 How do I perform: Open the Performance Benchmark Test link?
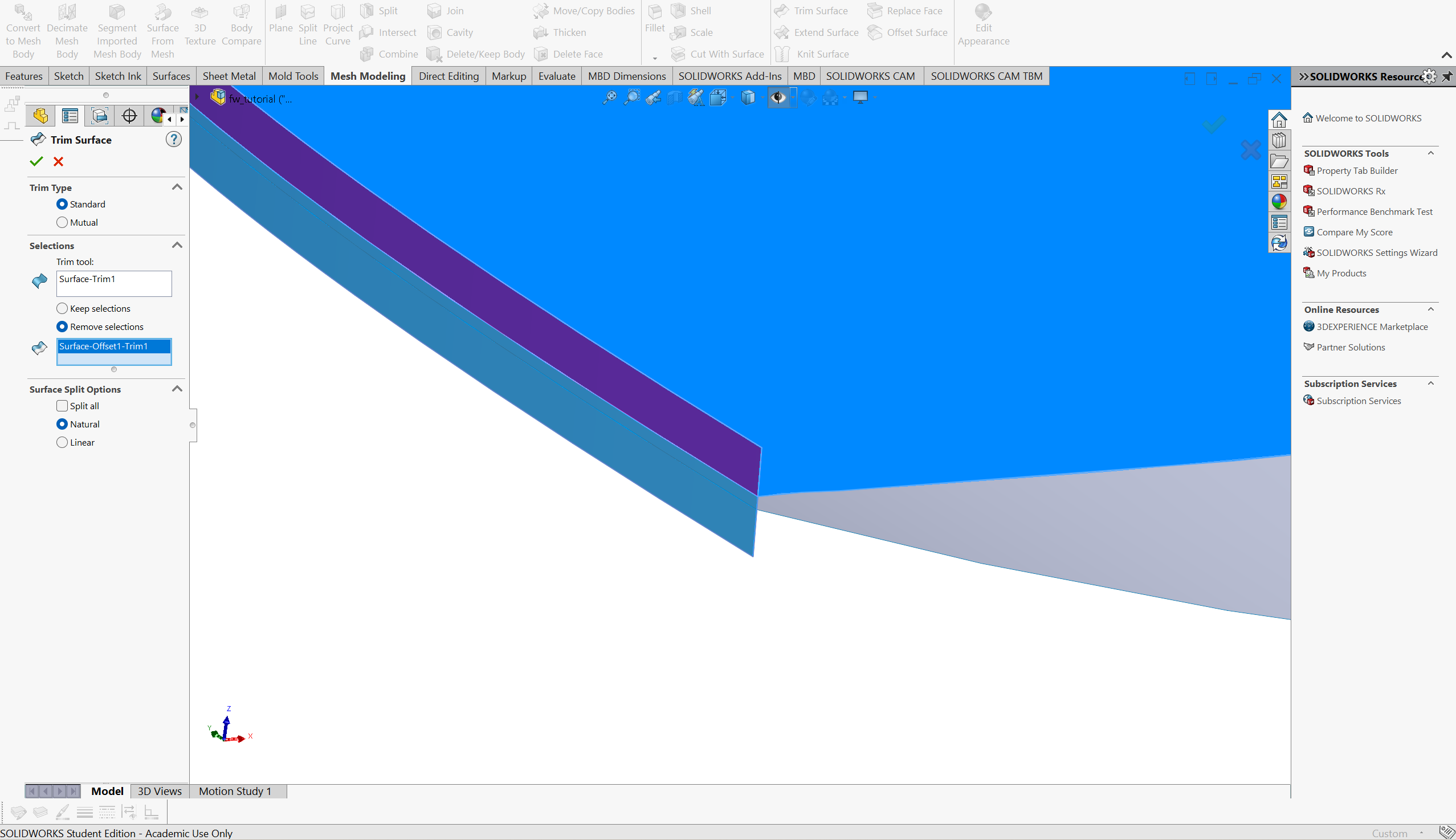[1374, 212]
